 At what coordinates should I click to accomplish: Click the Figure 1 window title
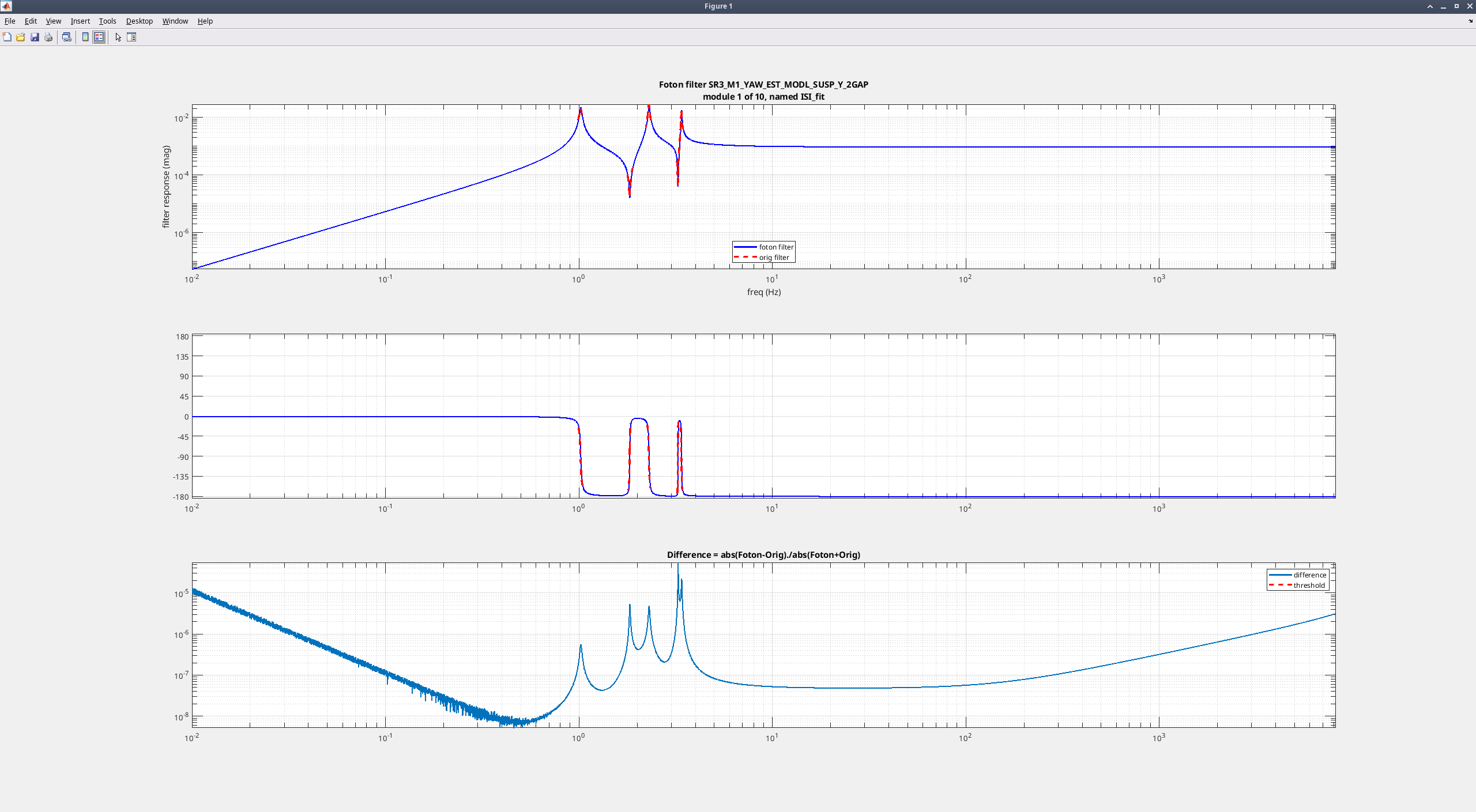718,6
